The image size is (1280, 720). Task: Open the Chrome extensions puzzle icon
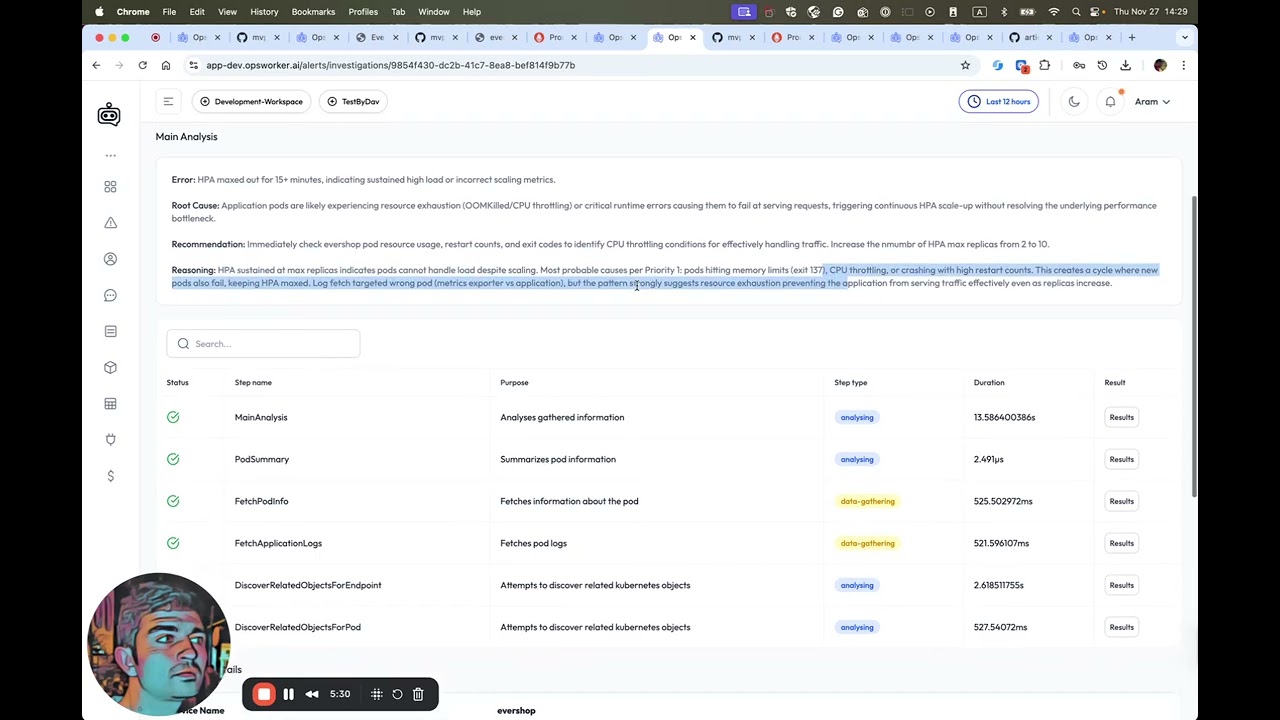point(1045,65)
